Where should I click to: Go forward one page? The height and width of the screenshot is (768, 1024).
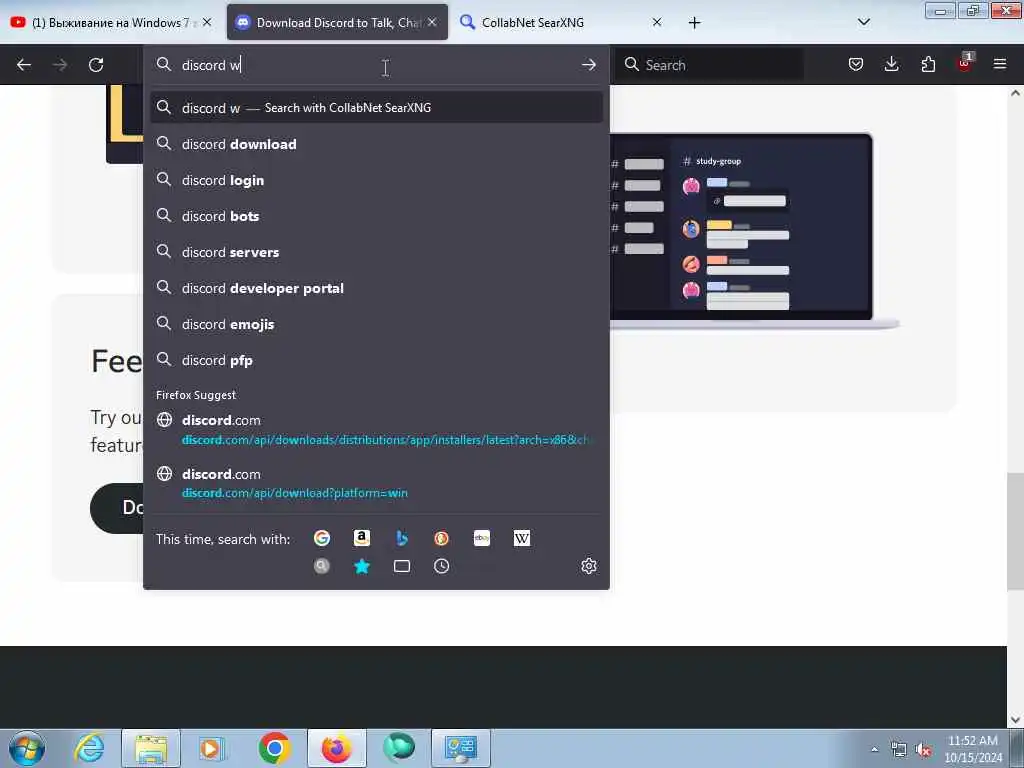(59, 65)
